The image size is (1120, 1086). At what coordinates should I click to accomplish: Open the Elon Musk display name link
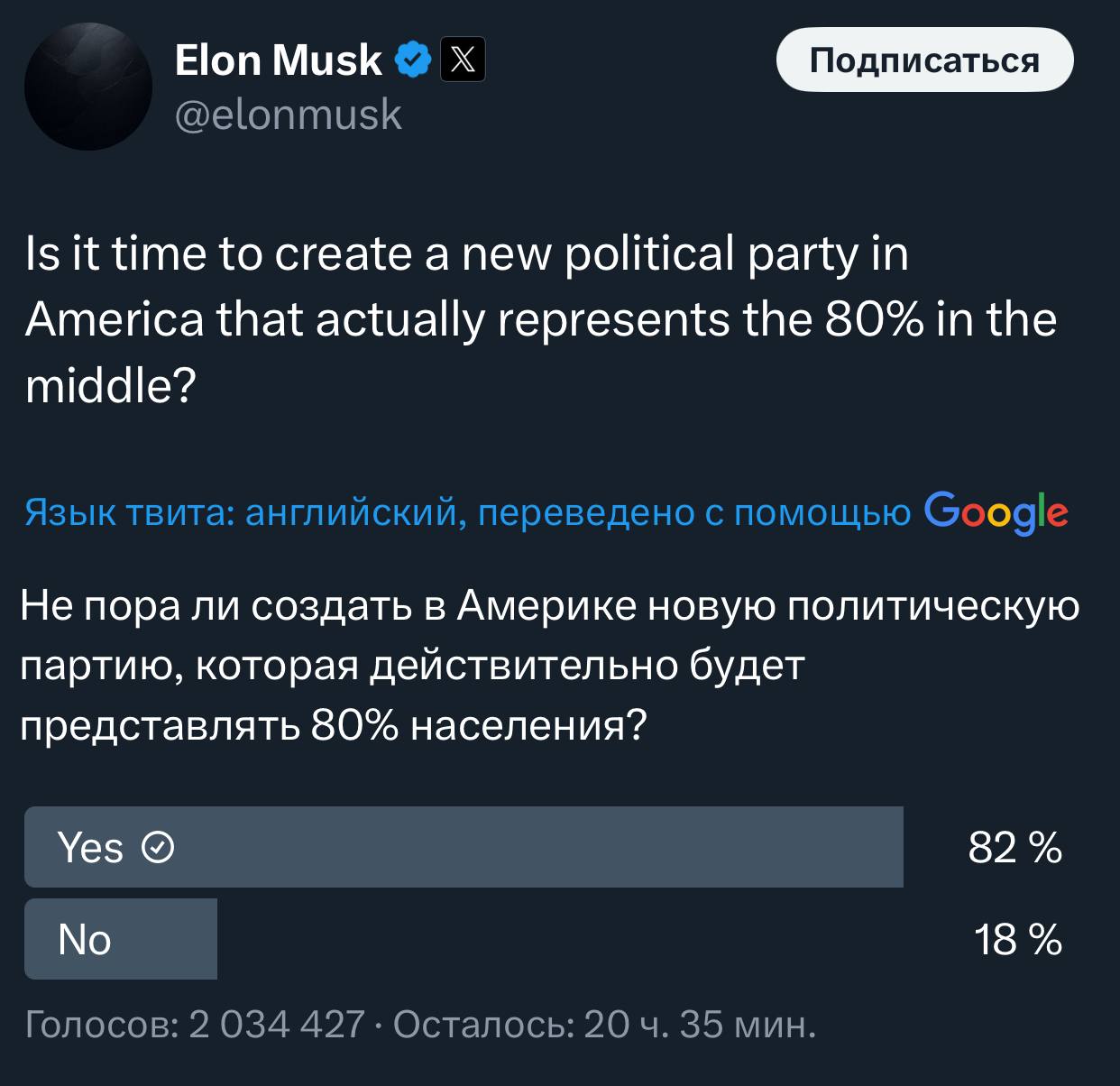point(278,60)
